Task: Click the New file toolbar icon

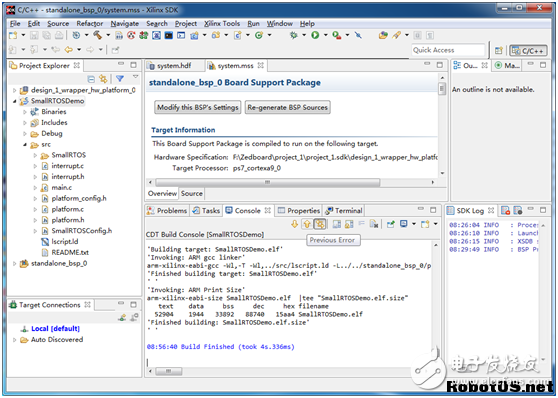Action: [x=13, y=35]
